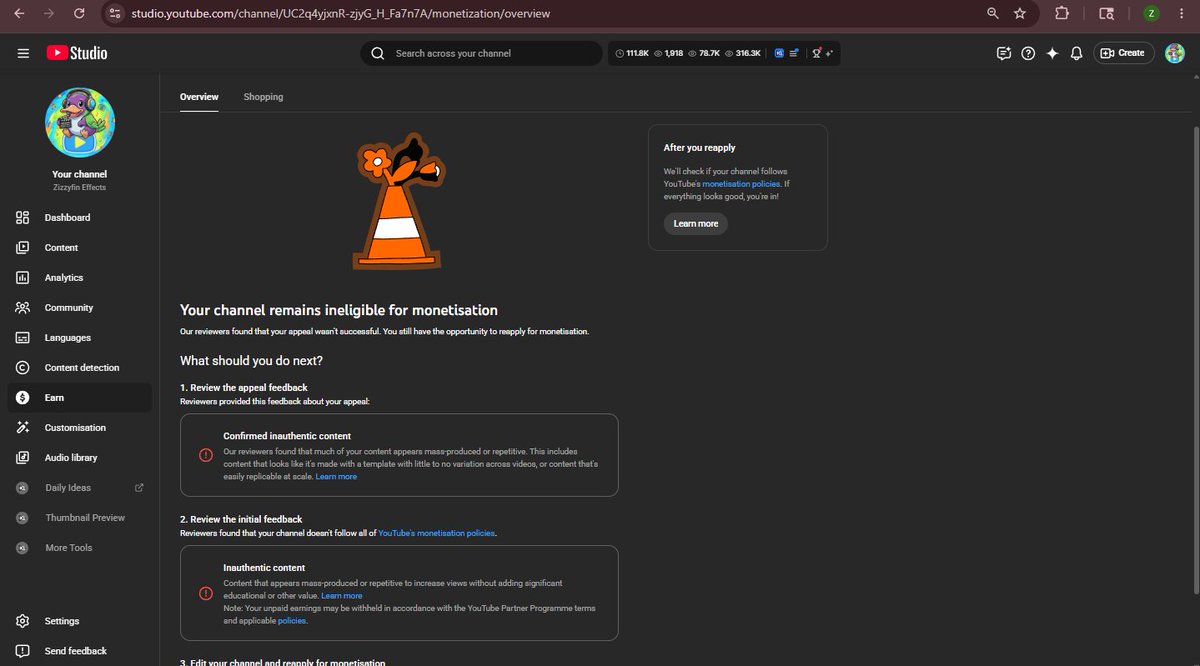Open Thumbnail Preview tool

(x=79, y=517)
